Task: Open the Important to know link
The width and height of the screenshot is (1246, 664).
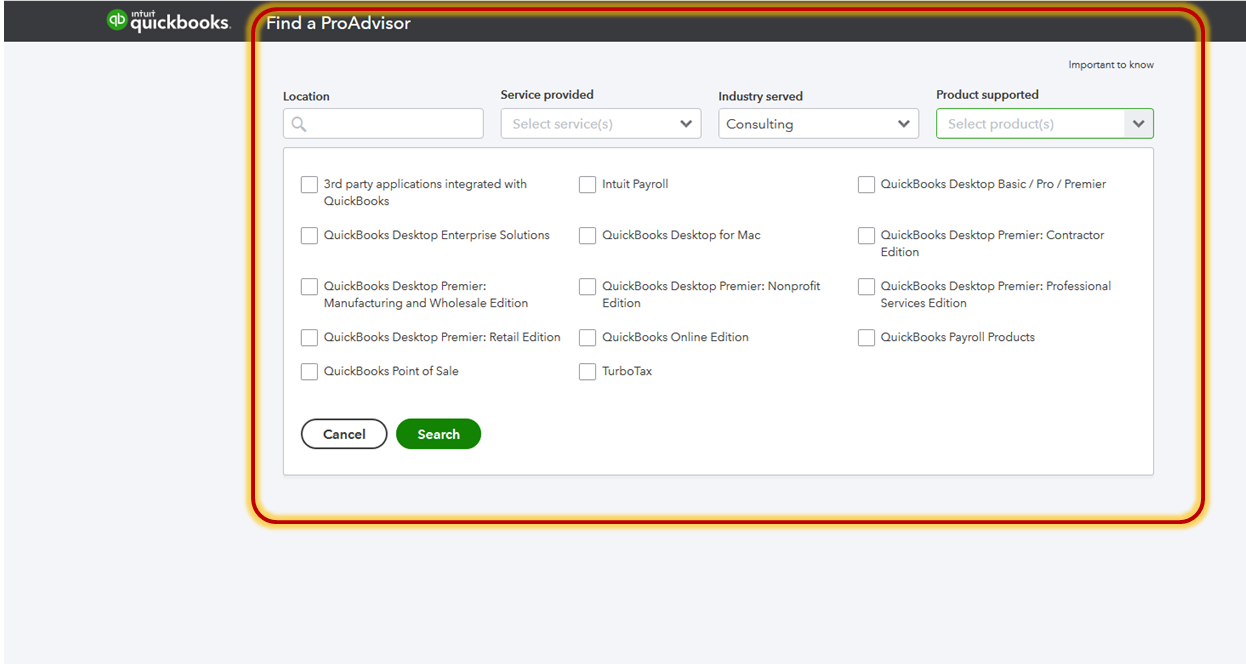Action: (1111, 65)
